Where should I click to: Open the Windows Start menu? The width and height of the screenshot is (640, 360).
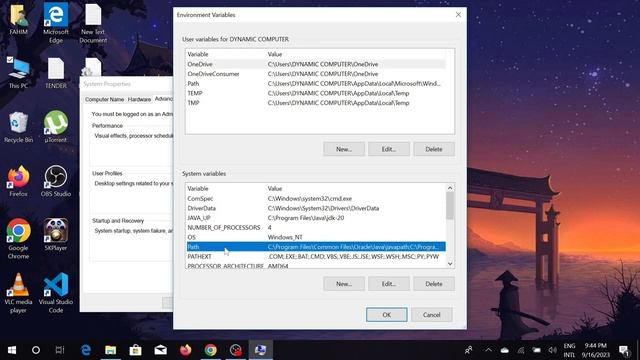click(12, 350)
